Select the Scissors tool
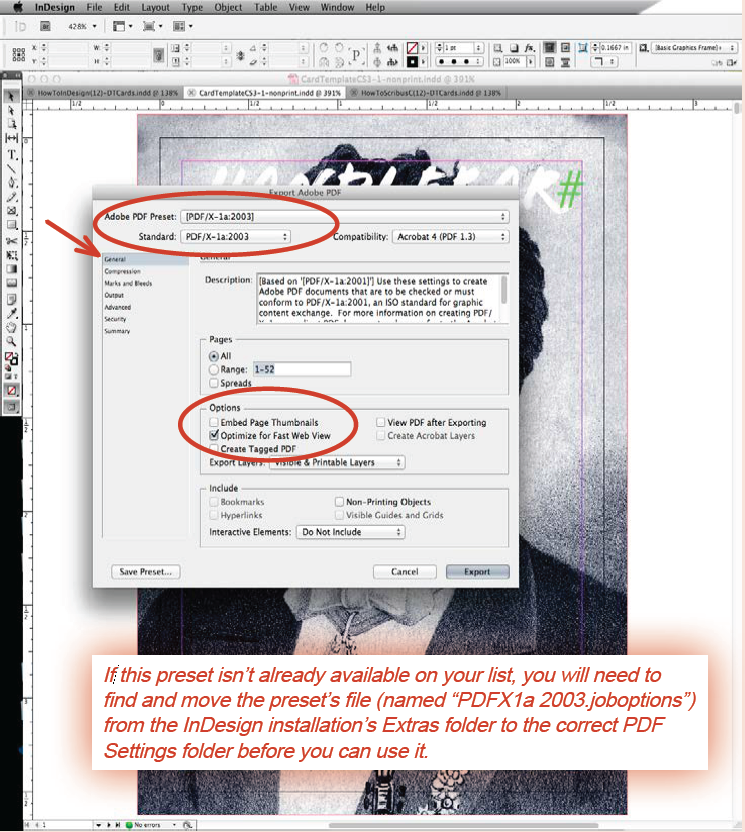Screen dimensions: 745x832 (12, 241)
